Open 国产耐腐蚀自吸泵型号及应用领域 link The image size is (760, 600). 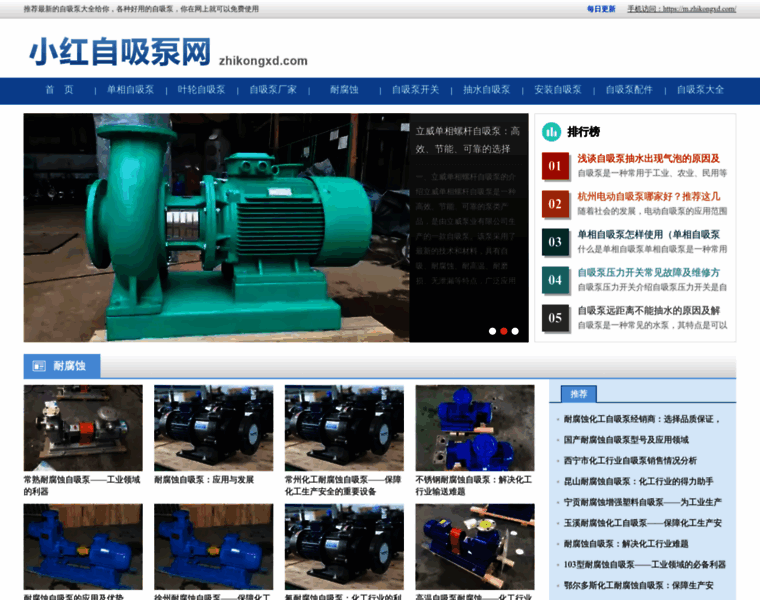[626, 440]
